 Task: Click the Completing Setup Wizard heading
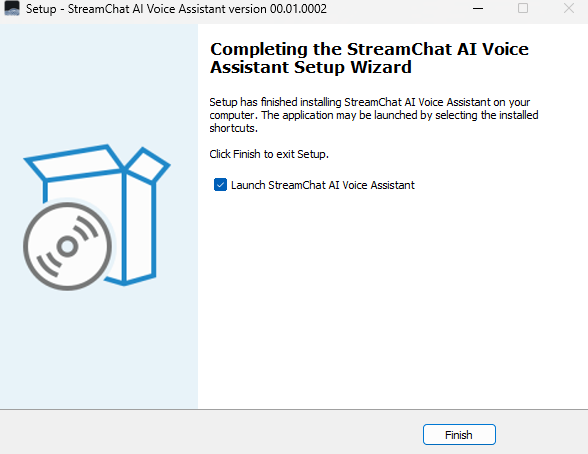point(369,58)
